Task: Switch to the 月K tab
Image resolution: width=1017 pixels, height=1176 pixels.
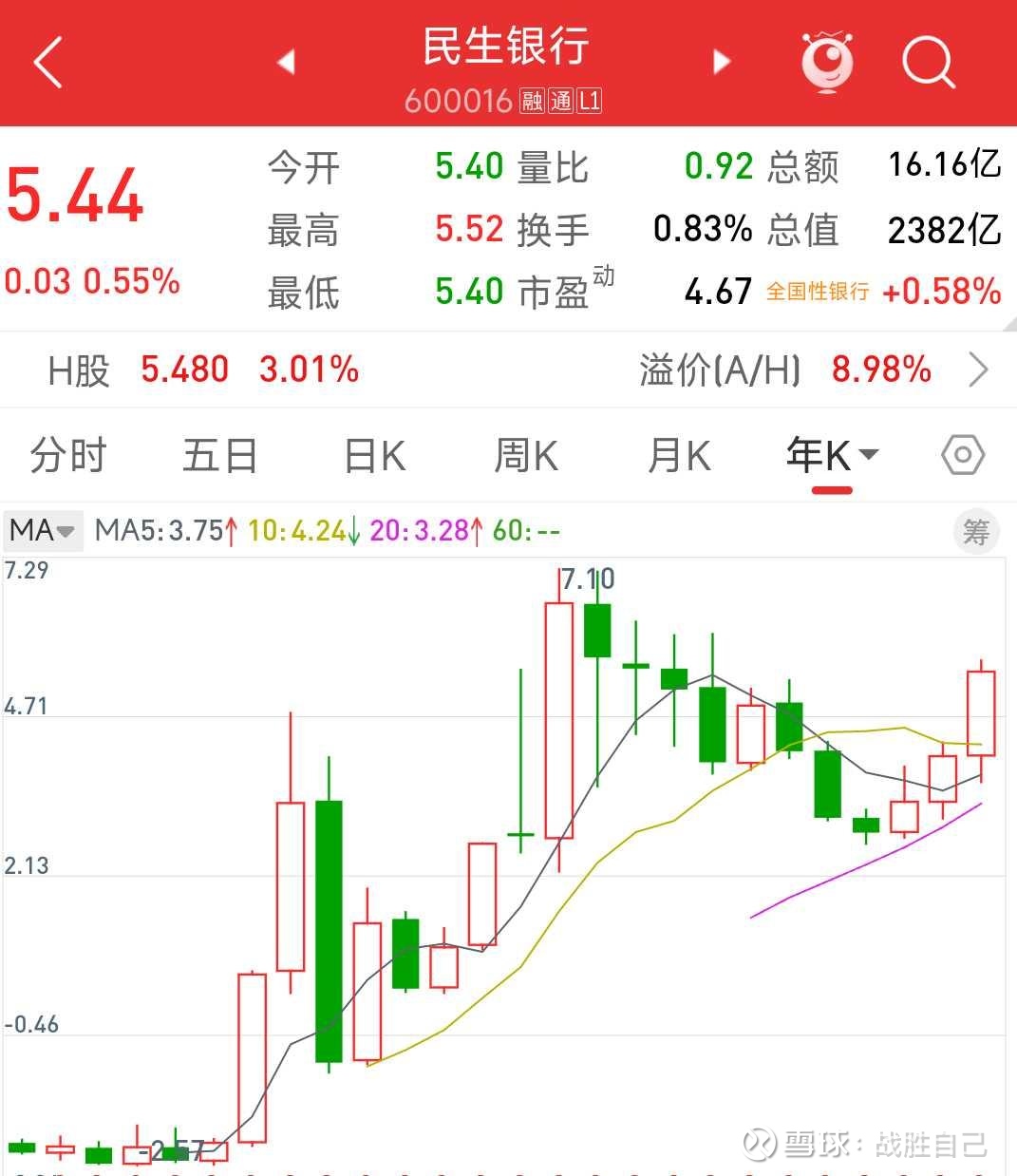Action: tap(679, 456)
